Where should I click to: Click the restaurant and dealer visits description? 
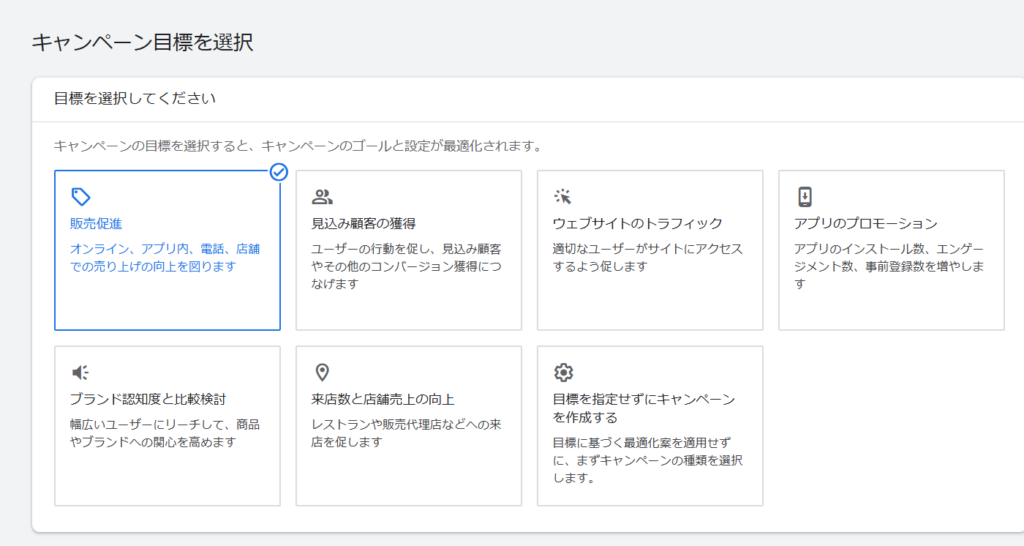(x=406, y=433)
